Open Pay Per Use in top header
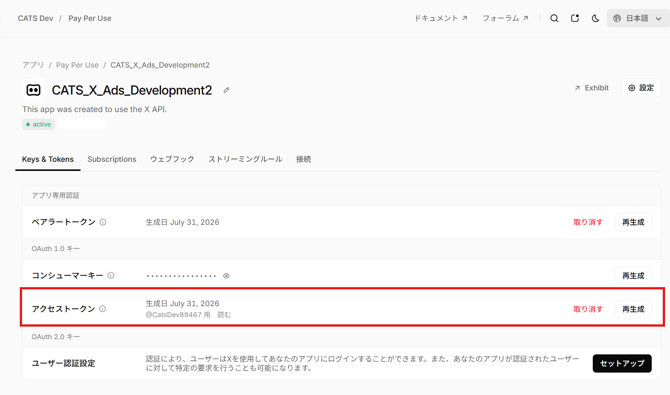This screenshot has height=395, width=670. (x=90, y=18)
